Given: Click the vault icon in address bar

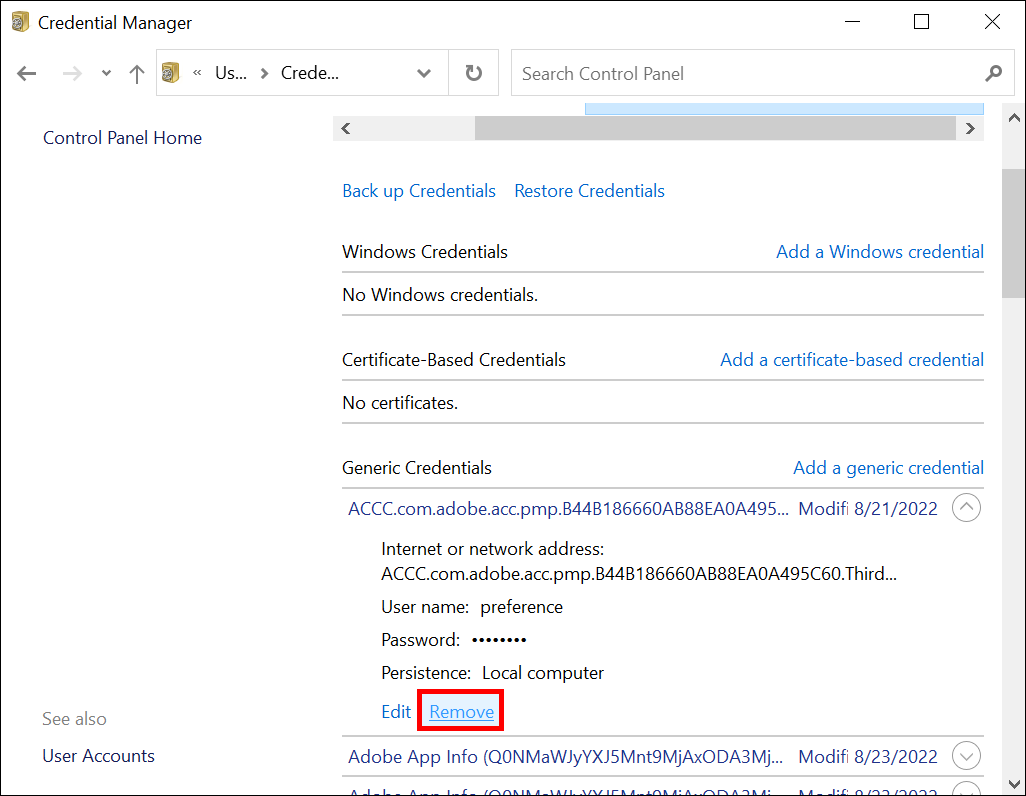Looking at the screenshot, I should 171,73.
